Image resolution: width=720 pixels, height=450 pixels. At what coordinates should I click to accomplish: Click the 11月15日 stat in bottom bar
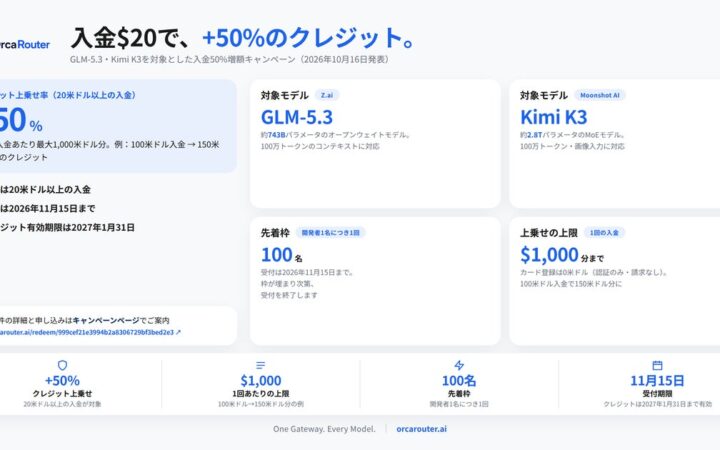[658, 381]
